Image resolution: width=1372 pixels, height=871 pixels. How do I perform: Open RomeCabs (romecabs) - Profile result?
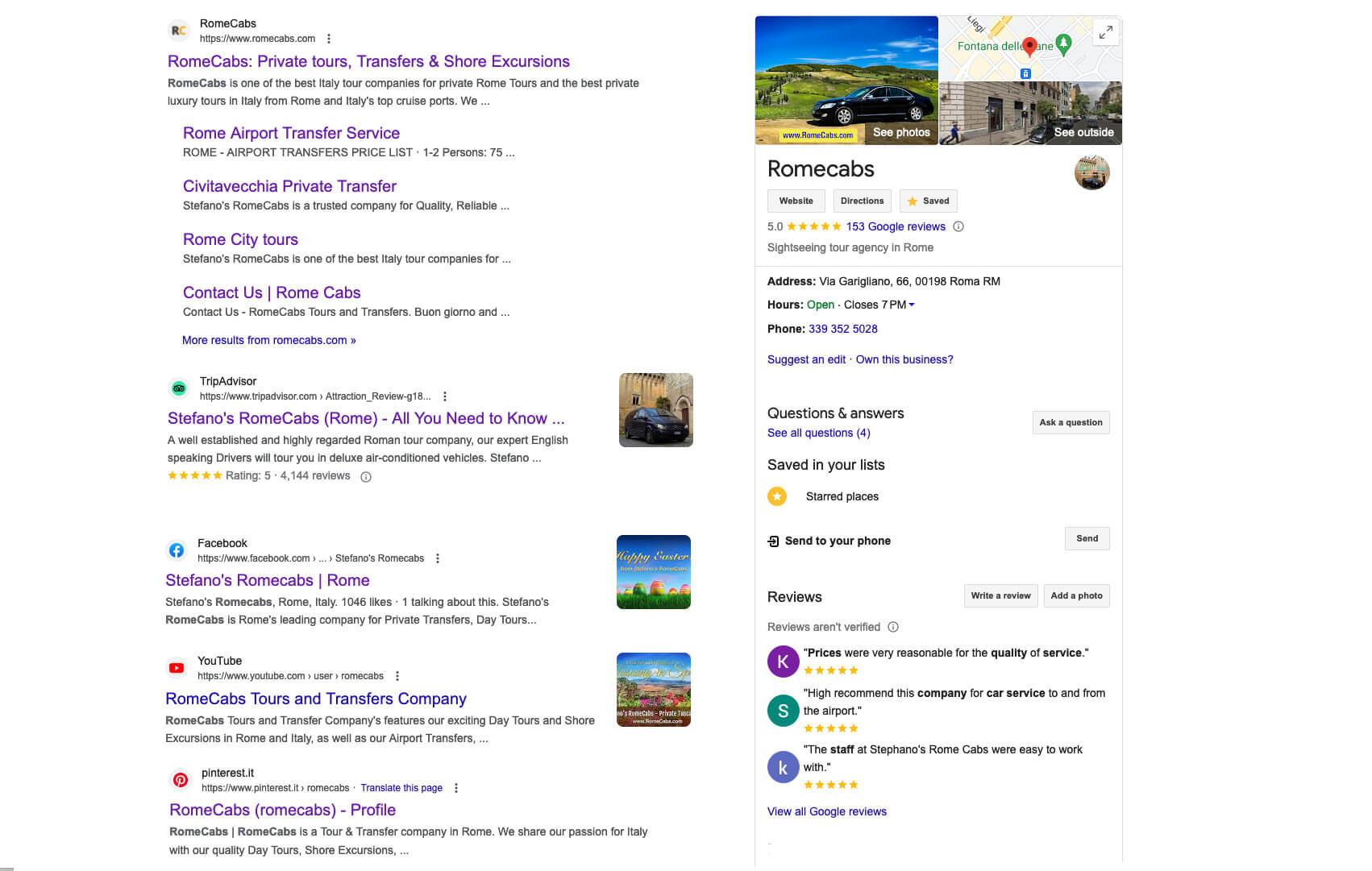pos(282,810)
